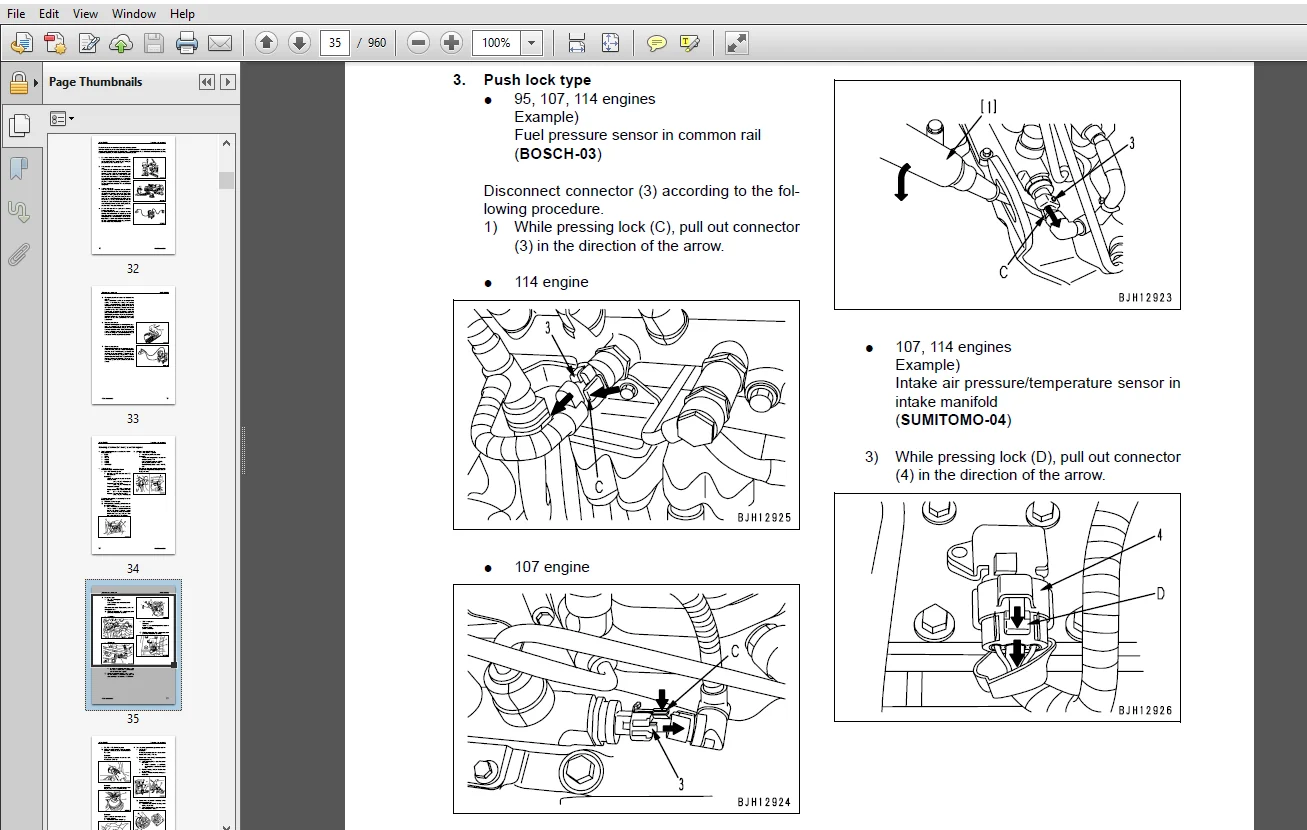Open the Window menu
The height and width of the screenshot is (830, 1307).
pos(134,14)
